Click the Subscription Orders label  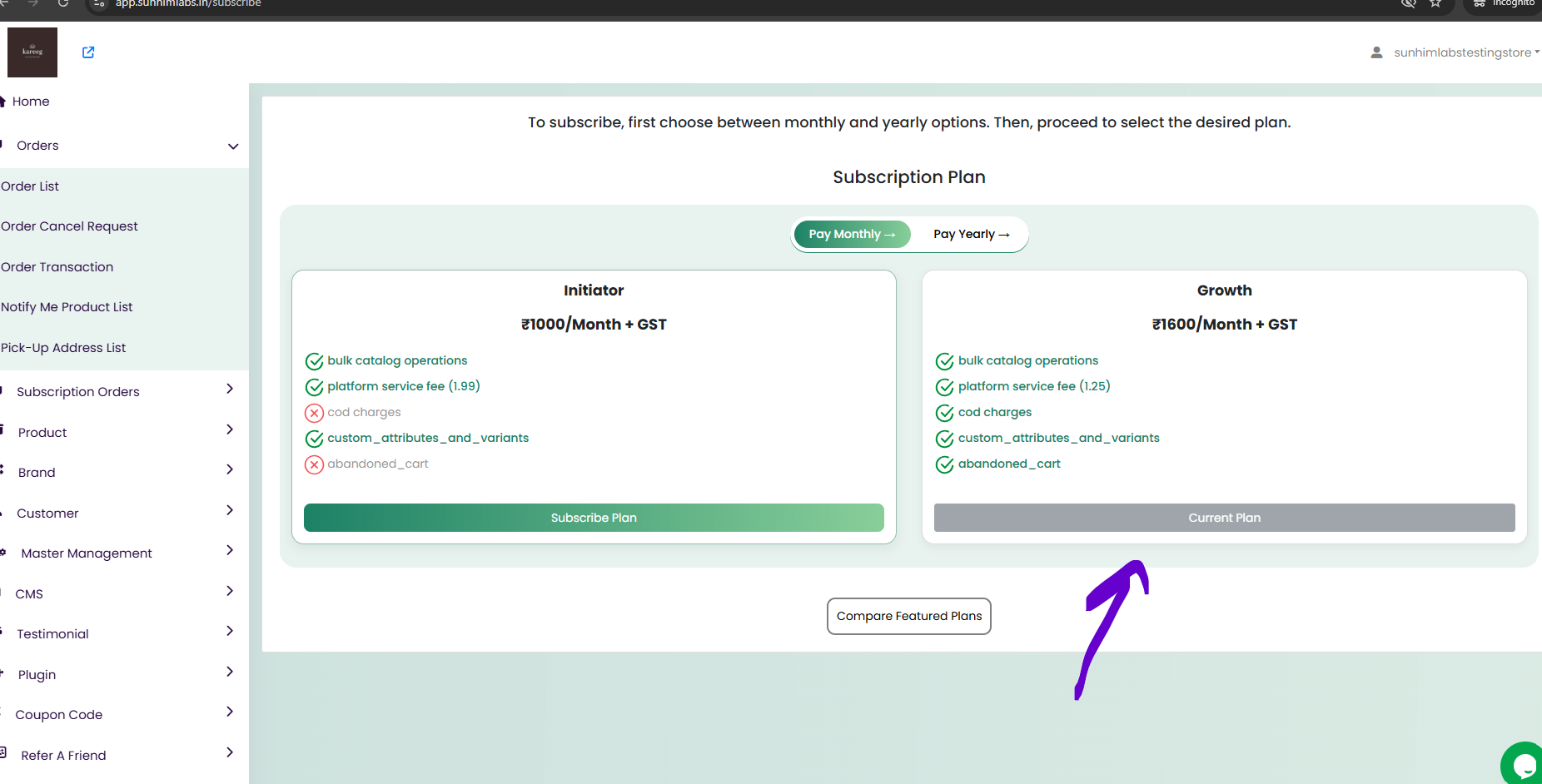[78, 392]
